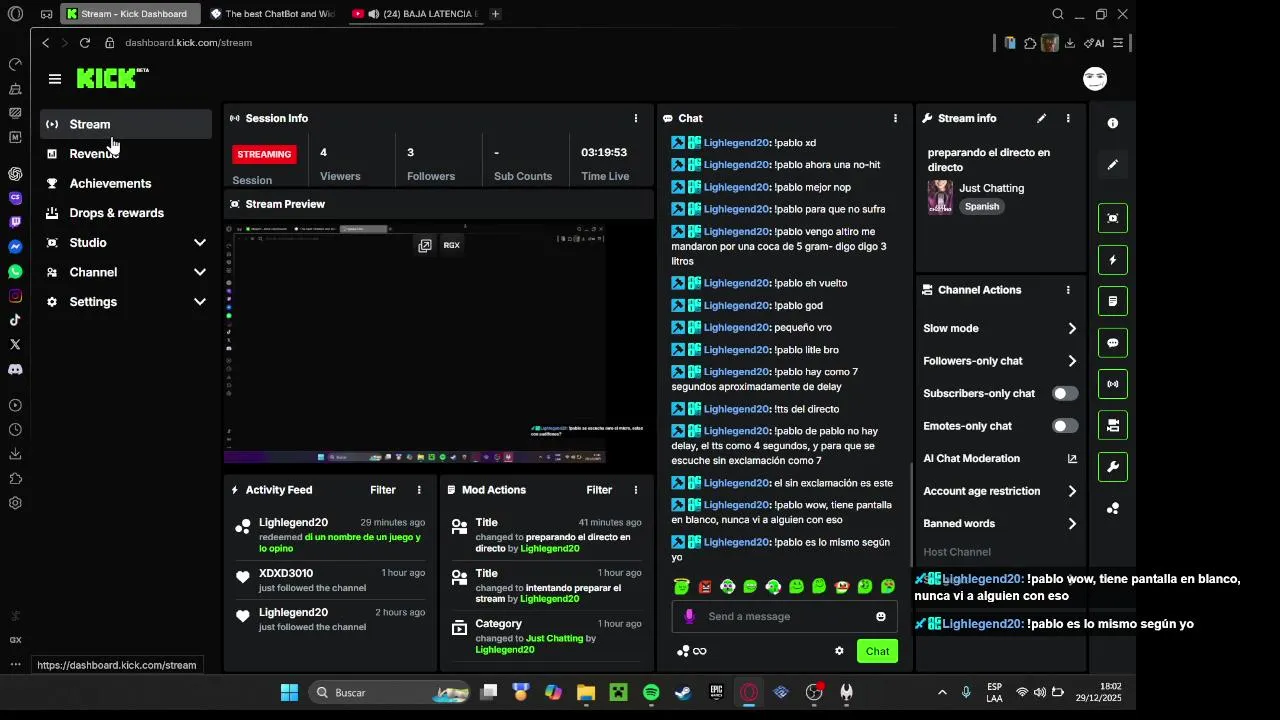Open Followers-only chat options
The image size is (1280, 720).
click(1000, 361)
